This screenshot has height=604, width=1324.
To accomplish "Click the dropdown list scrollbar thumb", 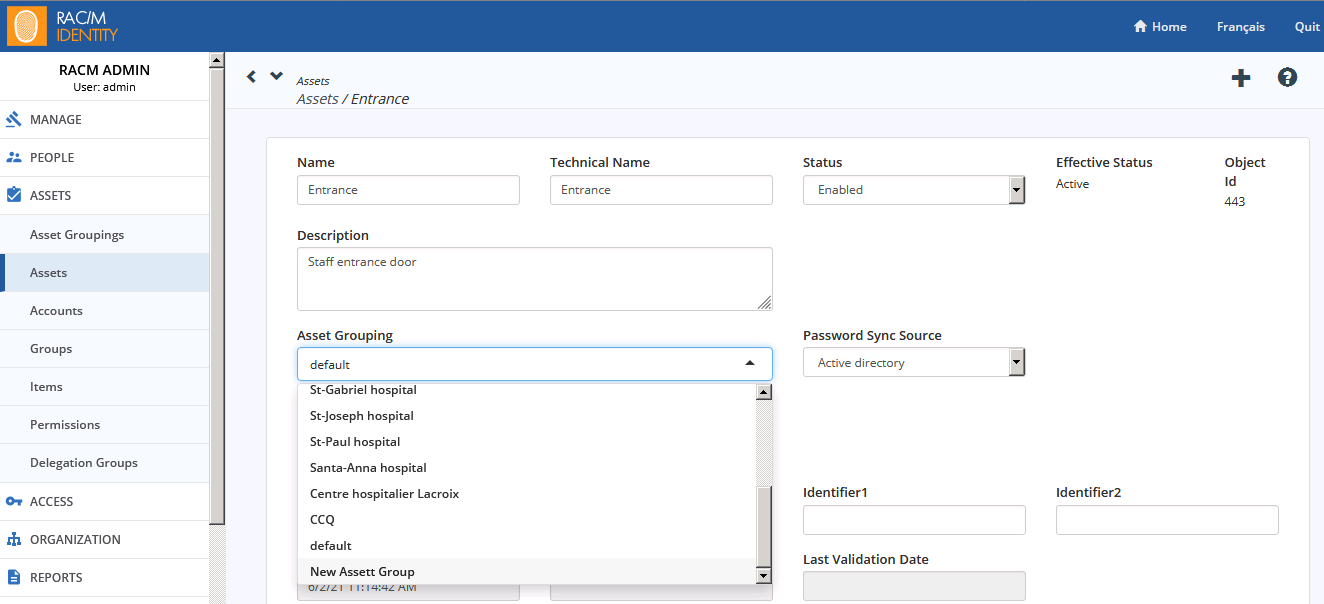I will (764, 526).
